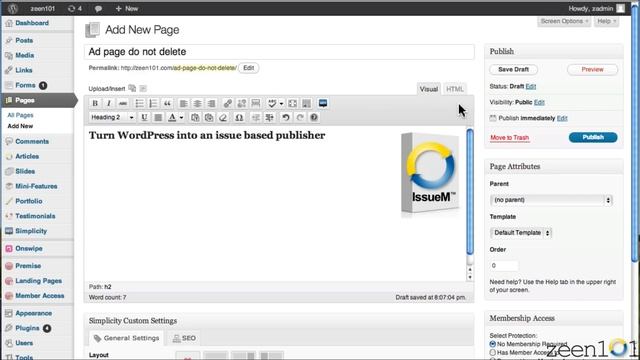This screenshot has height=360, width=640.
Task: Redo the last edit
Action: (x=300, y=118)
